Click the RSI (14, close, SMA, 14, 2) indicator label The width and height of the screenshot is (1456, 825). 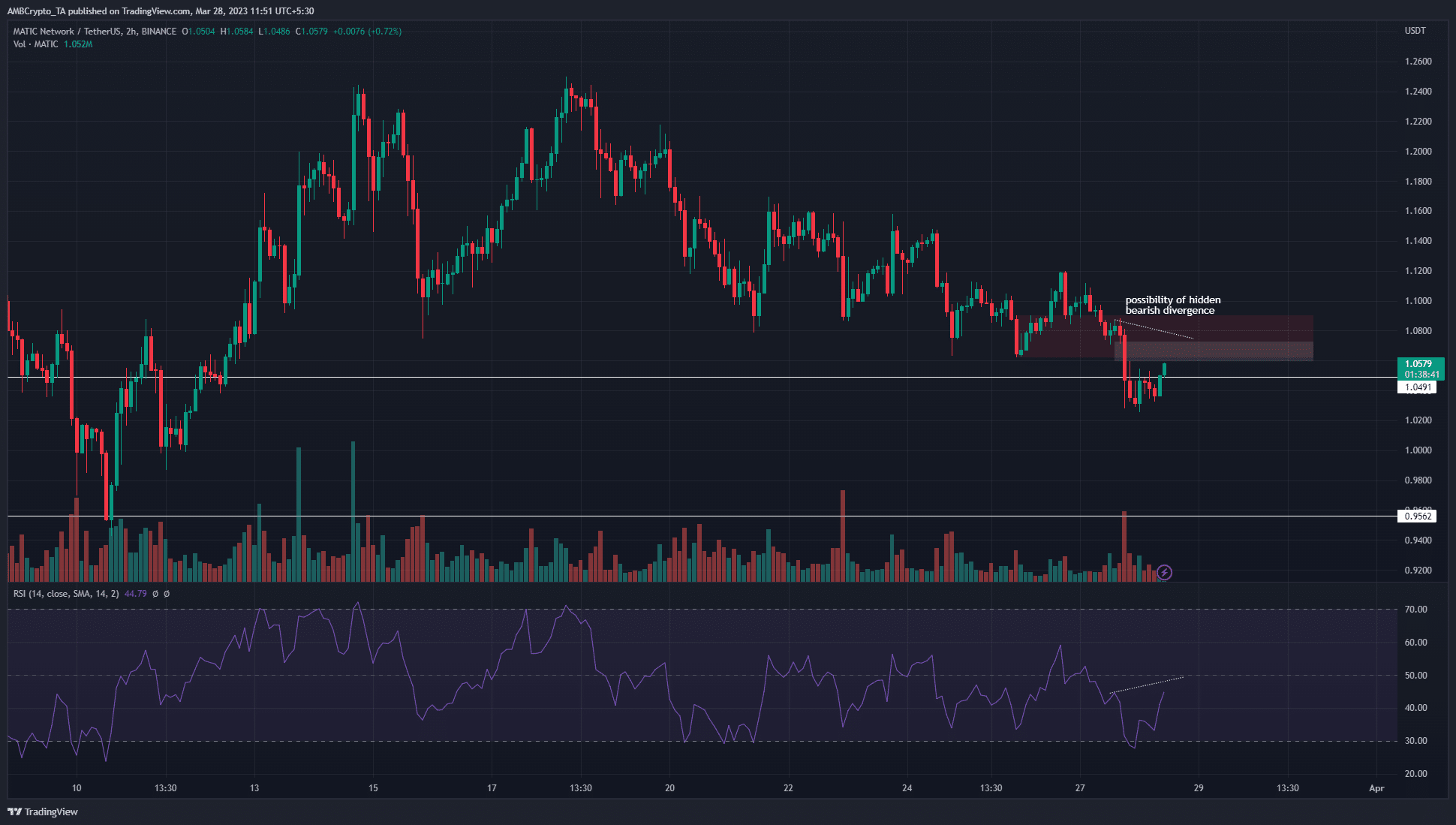tap(68, 592)
